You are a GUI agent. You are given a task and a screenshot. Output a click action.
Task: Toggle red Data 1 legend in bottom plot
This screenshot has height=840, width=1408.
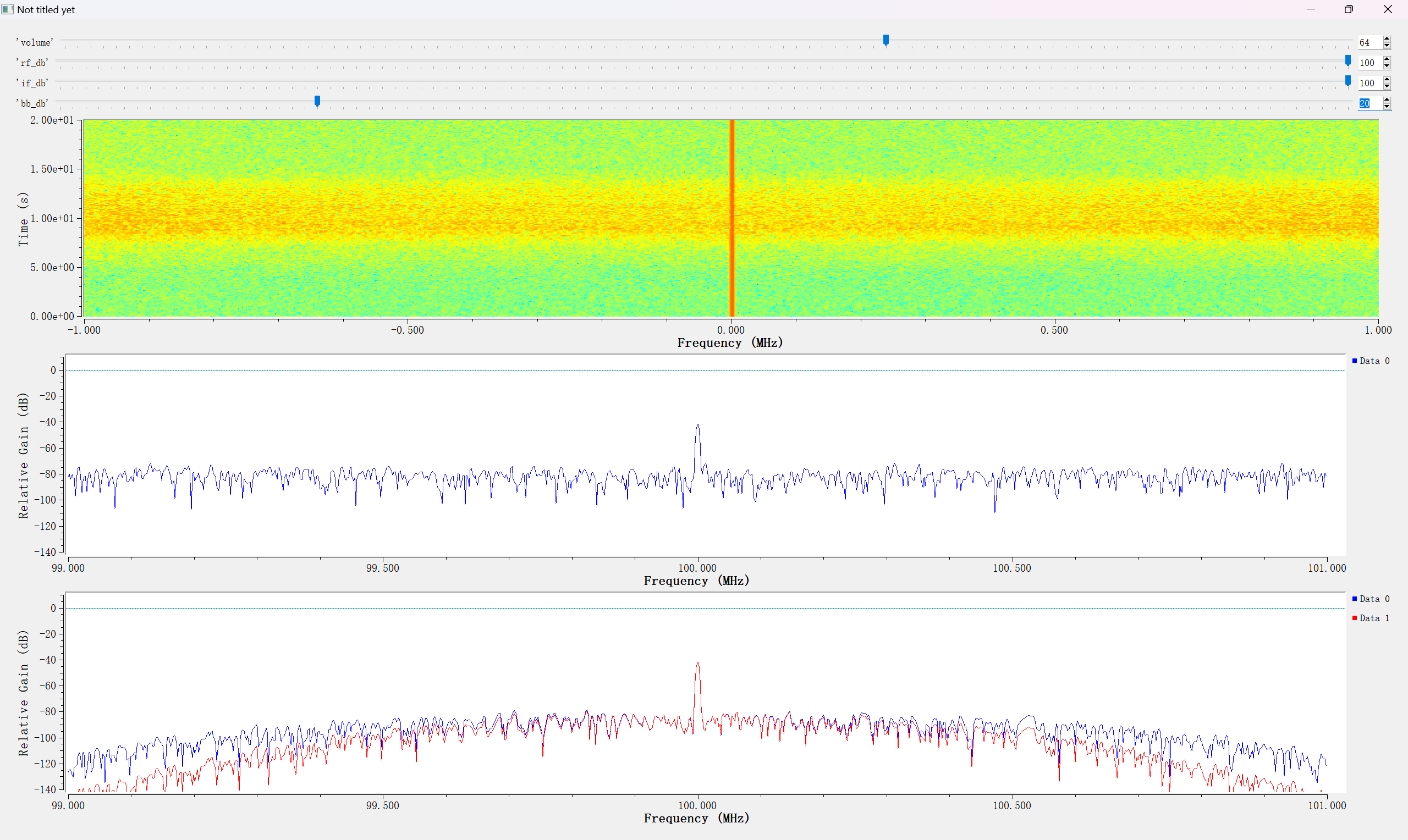click(1370, 618)
